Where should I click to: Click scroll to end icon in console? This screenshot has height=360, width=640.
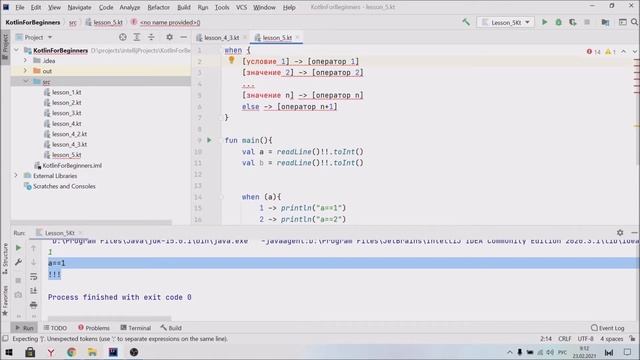[x=33, y=291]
